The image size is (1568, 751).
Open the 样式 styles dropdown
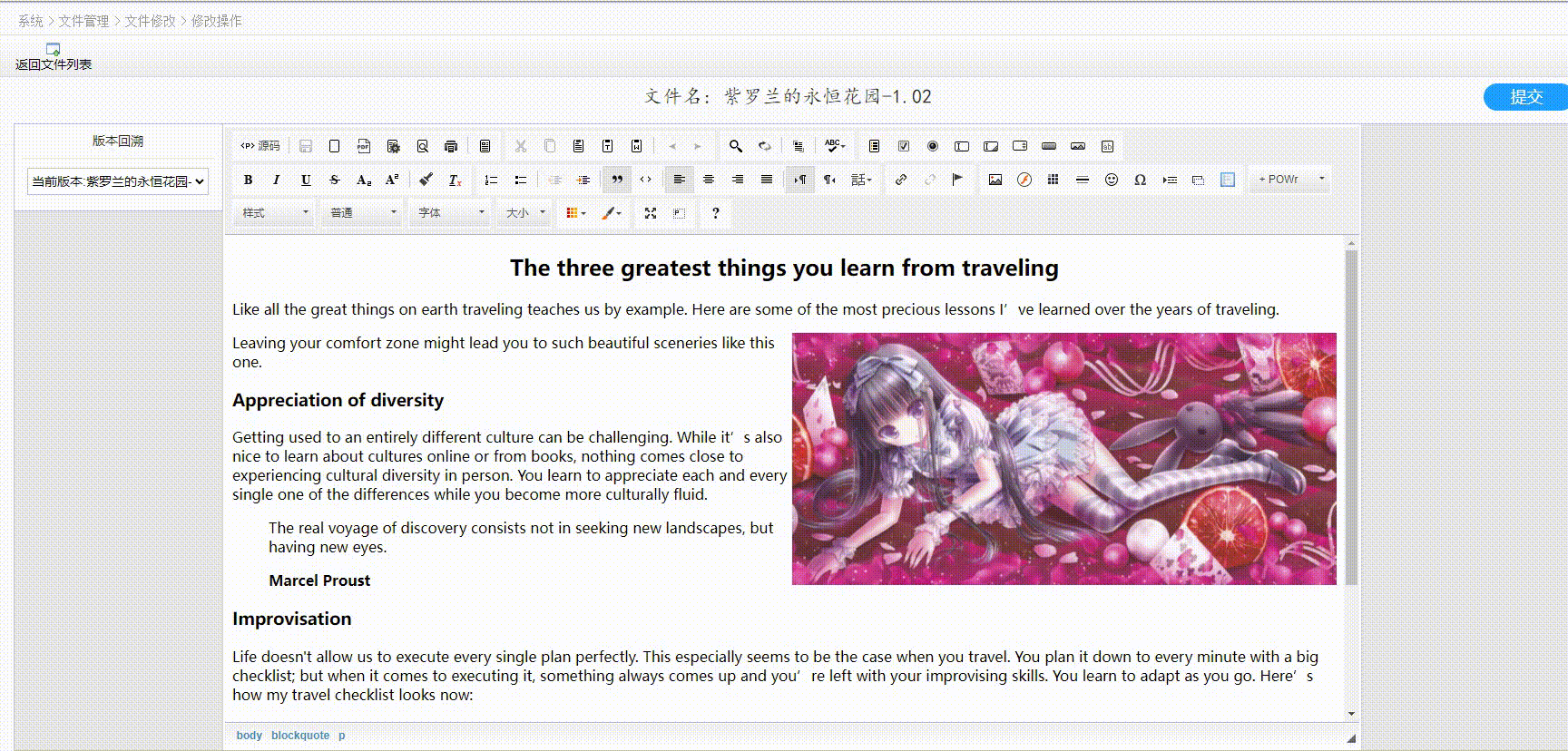point(275,213)
